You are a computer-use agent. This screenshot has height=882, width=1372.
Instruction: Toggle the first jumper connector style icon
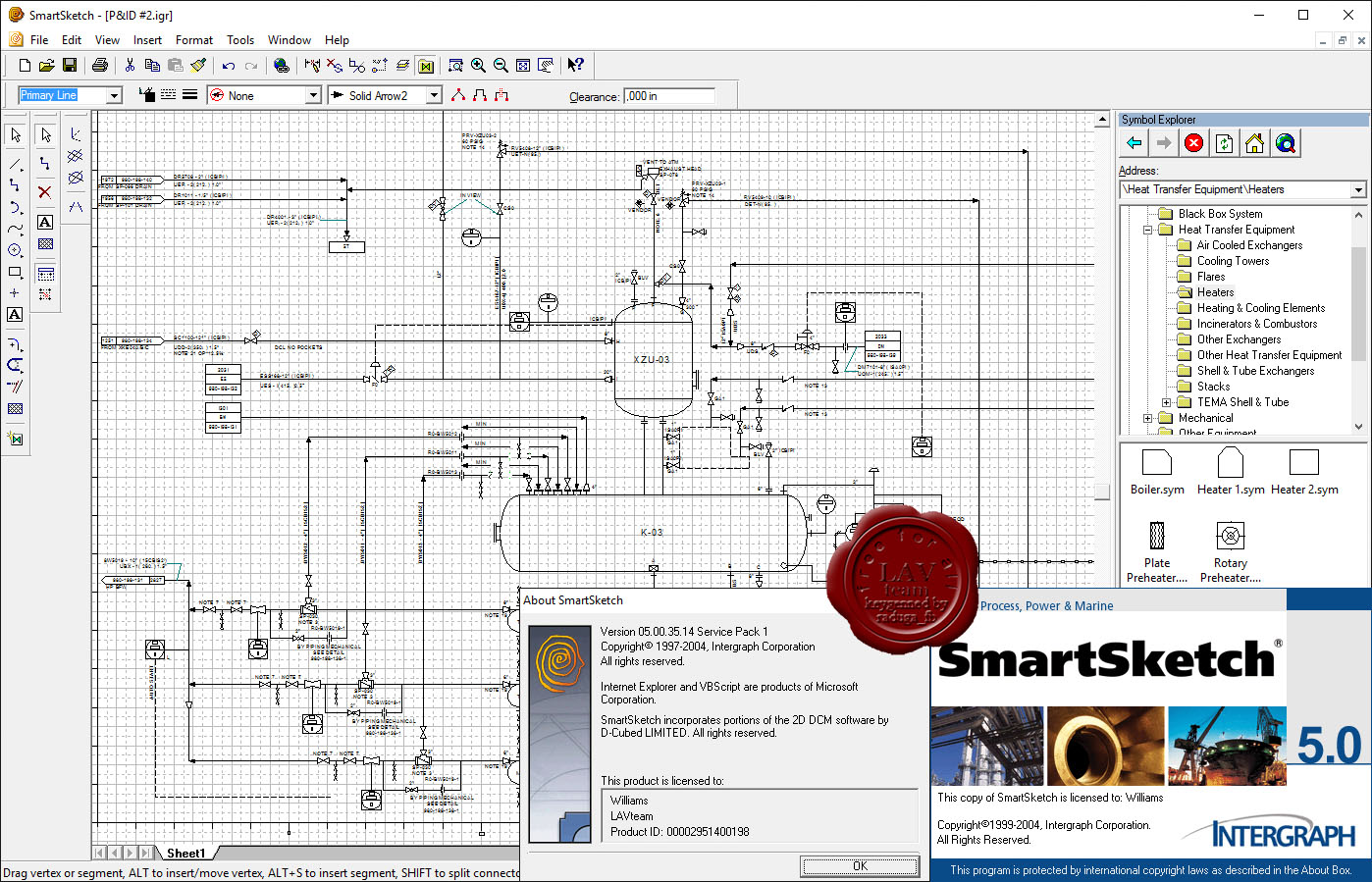pos(457,95)
